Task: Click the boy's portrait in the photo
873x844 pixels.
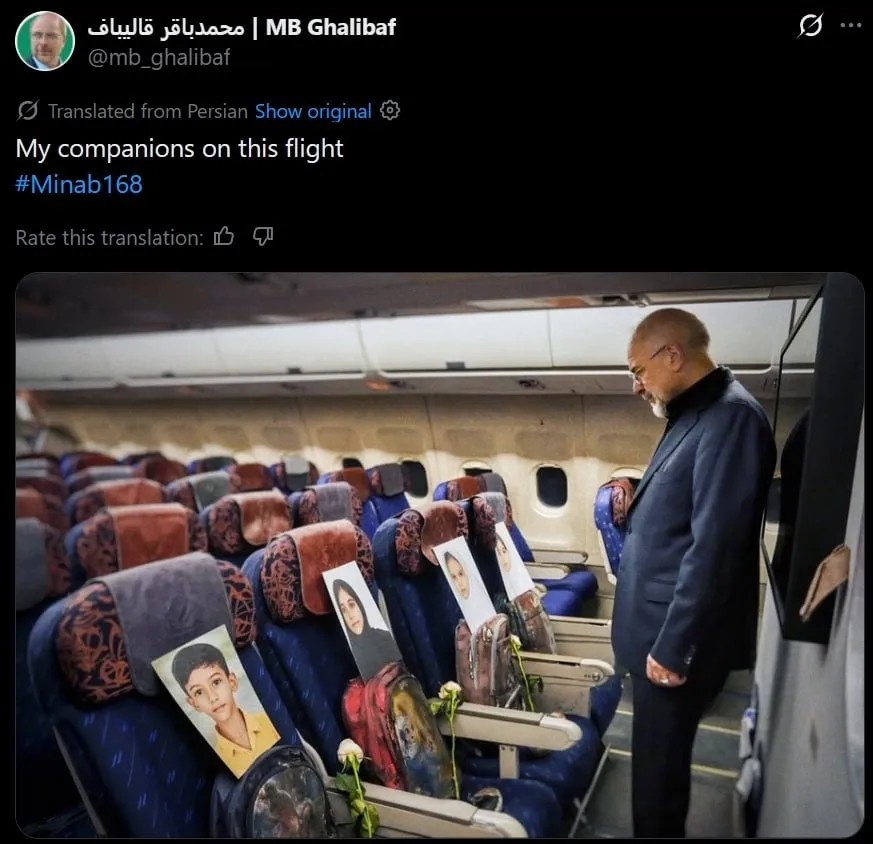Action: (215, 699)
